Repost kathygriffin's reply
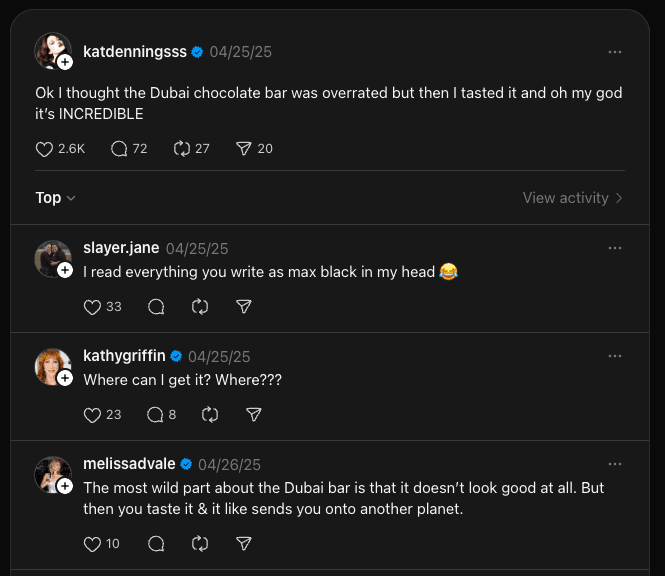The image size is (665, 576). tap(209, 415)
